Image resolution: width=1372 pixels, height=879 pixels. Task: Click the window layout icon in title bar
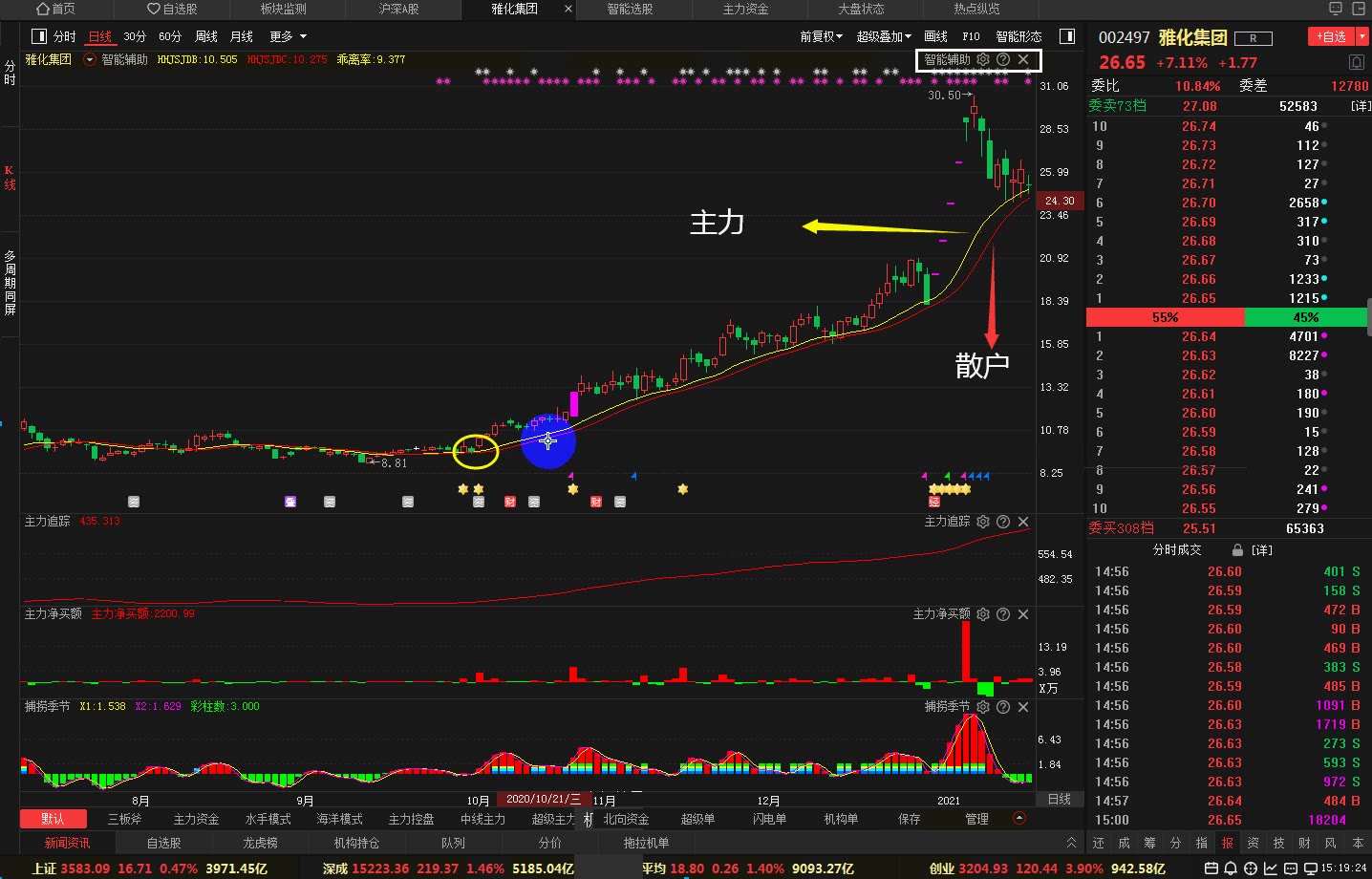pyautogui.click(x=1360, y=9)
